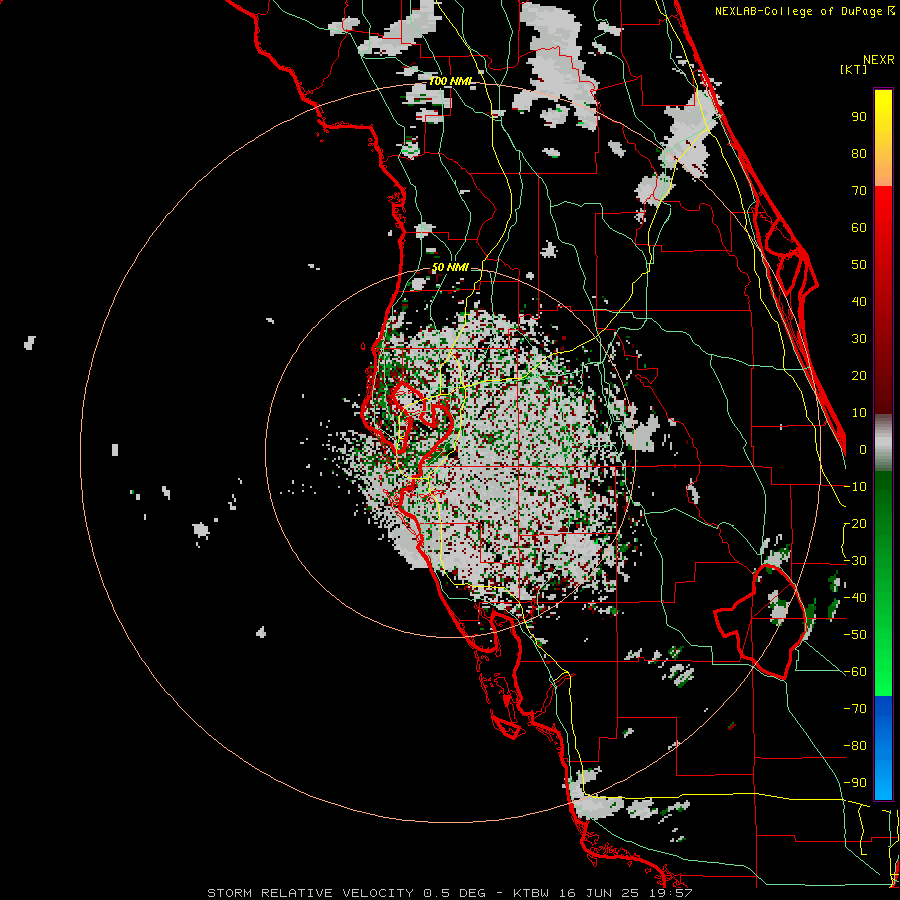Screen dimensions: 900x900
Task: Click the 90 value on the velocity scale
Action: [x=859, y=117]
